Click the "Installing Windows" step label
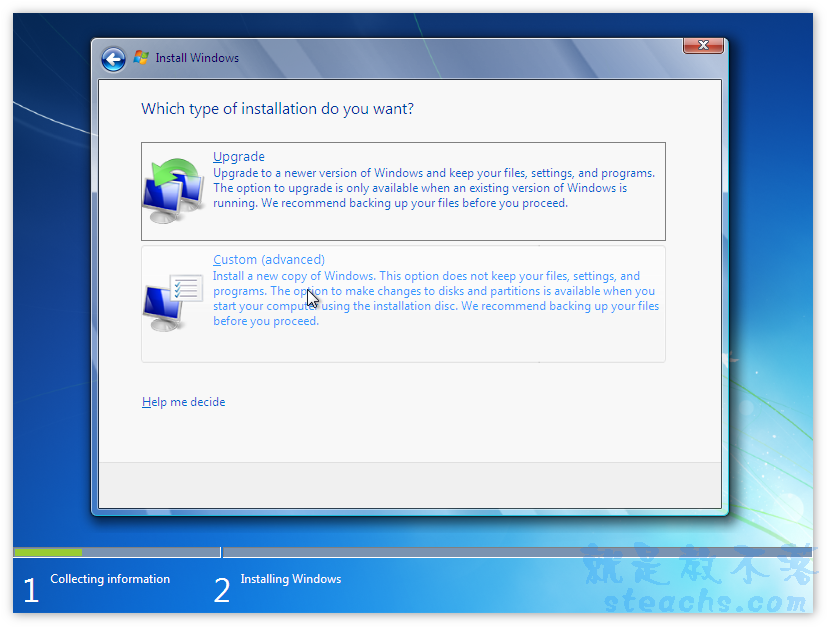The image size is (827, 627). [291, 579]
